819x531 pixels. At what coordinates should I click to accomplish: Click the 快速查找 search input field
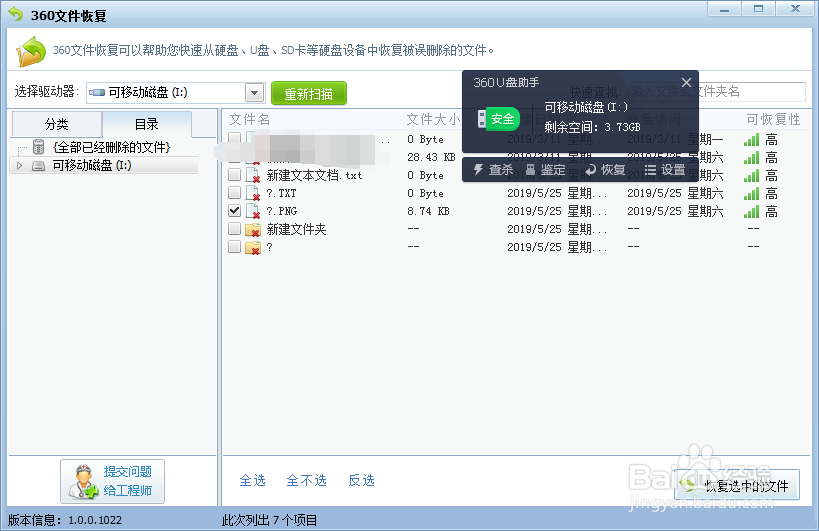point(717,92)
